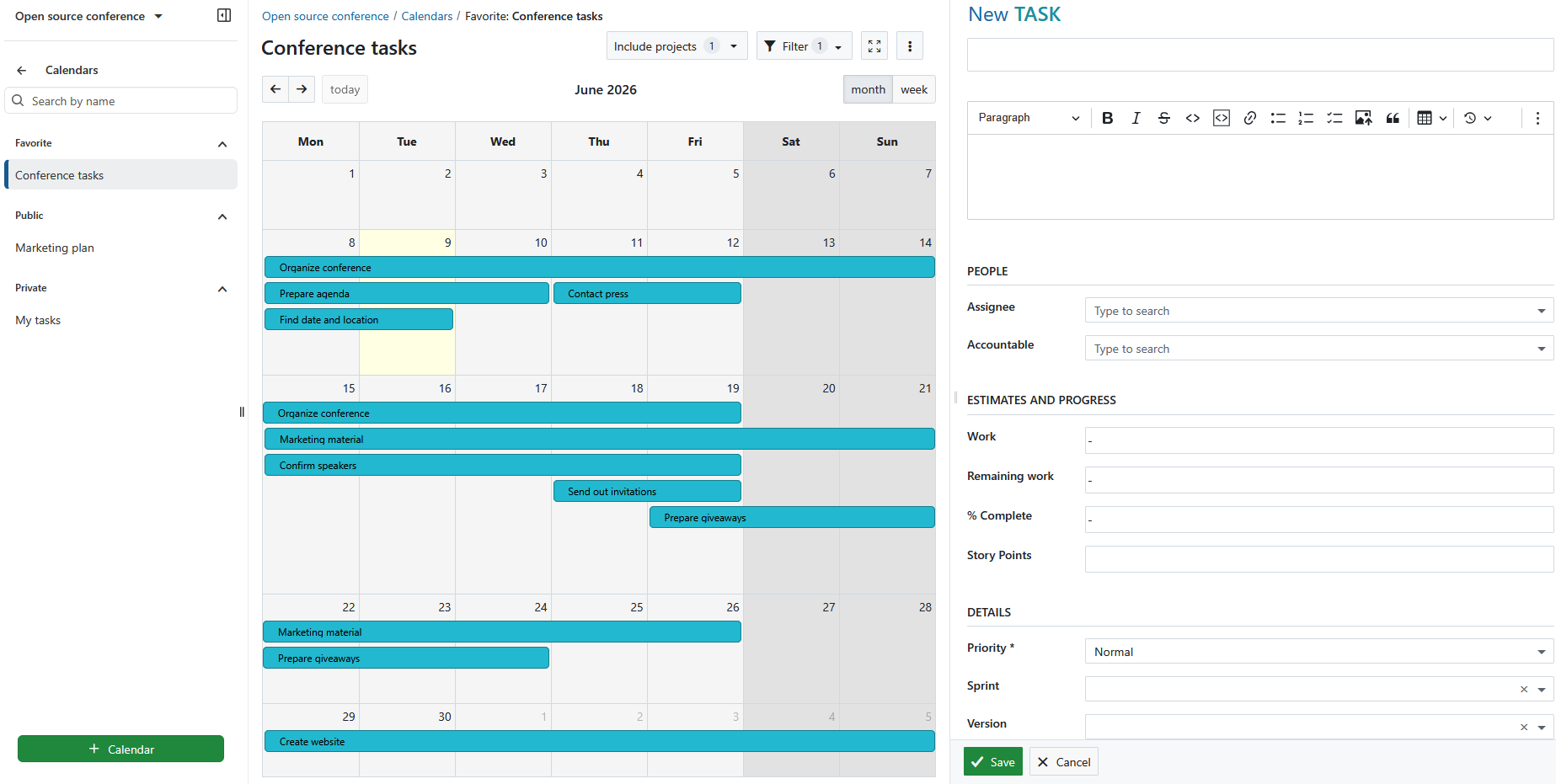Open the Filter dropdown
The image size is (1556, 784).
click(804, 46)
